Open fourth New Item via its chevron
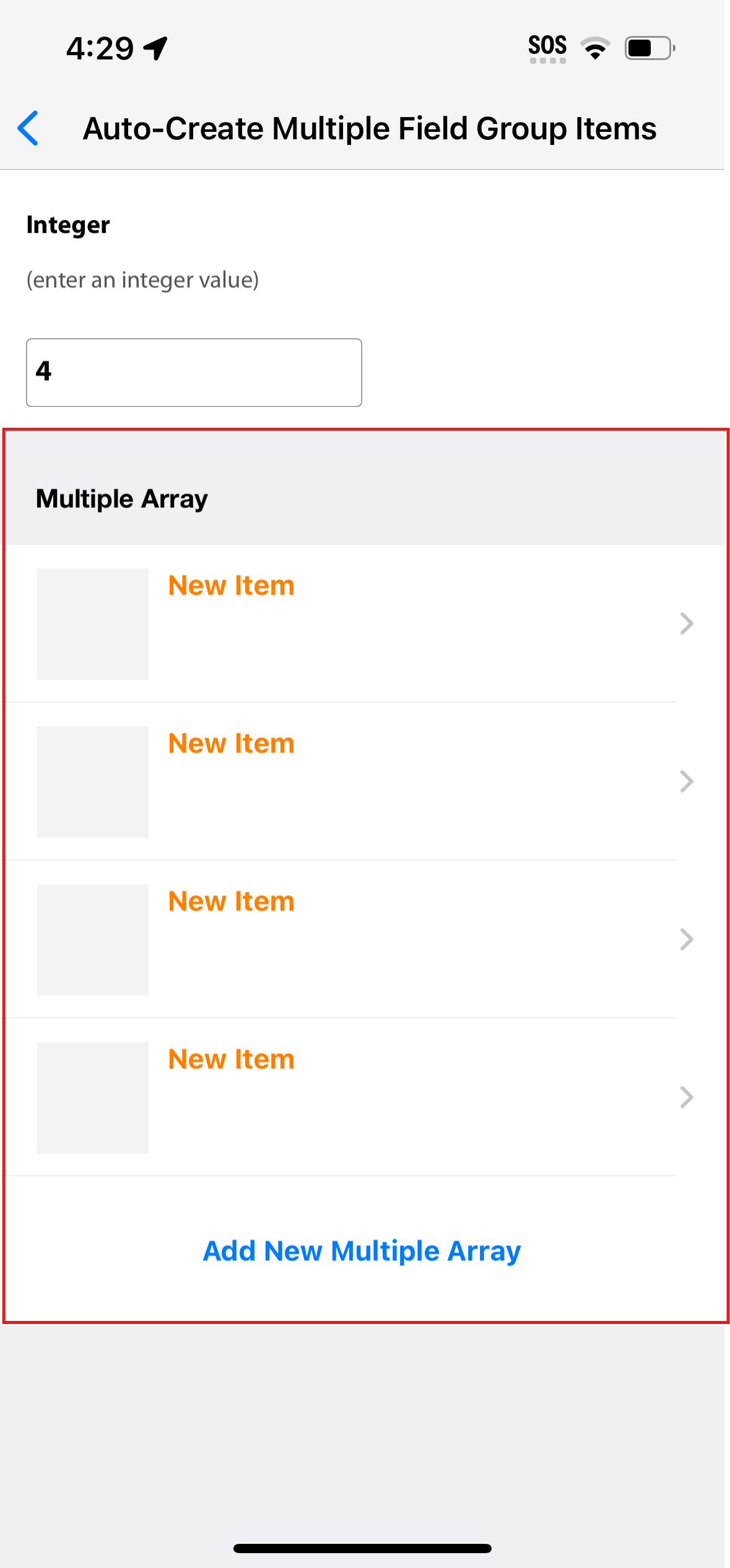This screenshot has width=730, height=1568. pos(686,1097)
